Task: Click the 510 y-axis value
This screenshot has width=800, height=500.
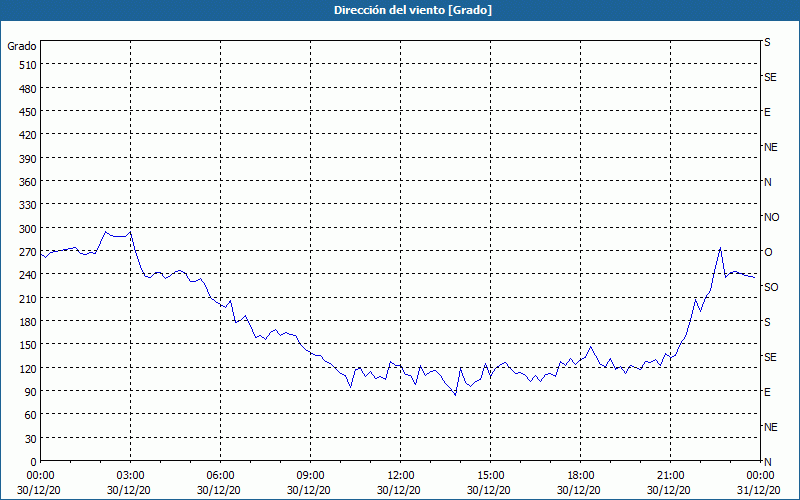Action: tap(28, 65)
